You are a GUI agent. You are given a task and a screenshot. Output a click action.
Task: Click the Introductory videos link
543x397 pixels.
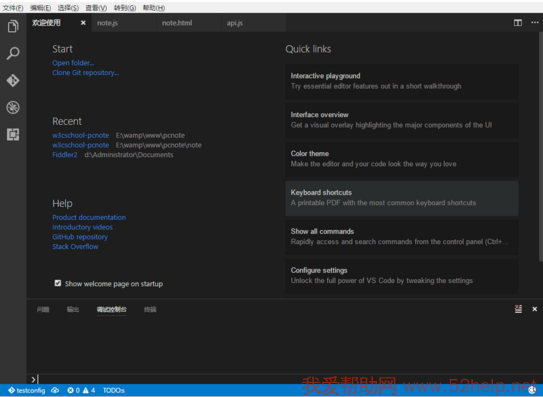click(82, 227)
